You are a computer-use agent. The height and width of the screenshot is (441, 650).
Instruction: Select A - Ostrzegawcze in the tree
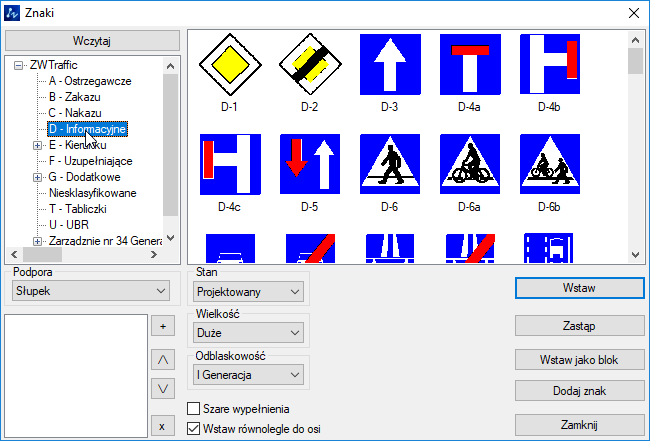[x=90, y=81]
